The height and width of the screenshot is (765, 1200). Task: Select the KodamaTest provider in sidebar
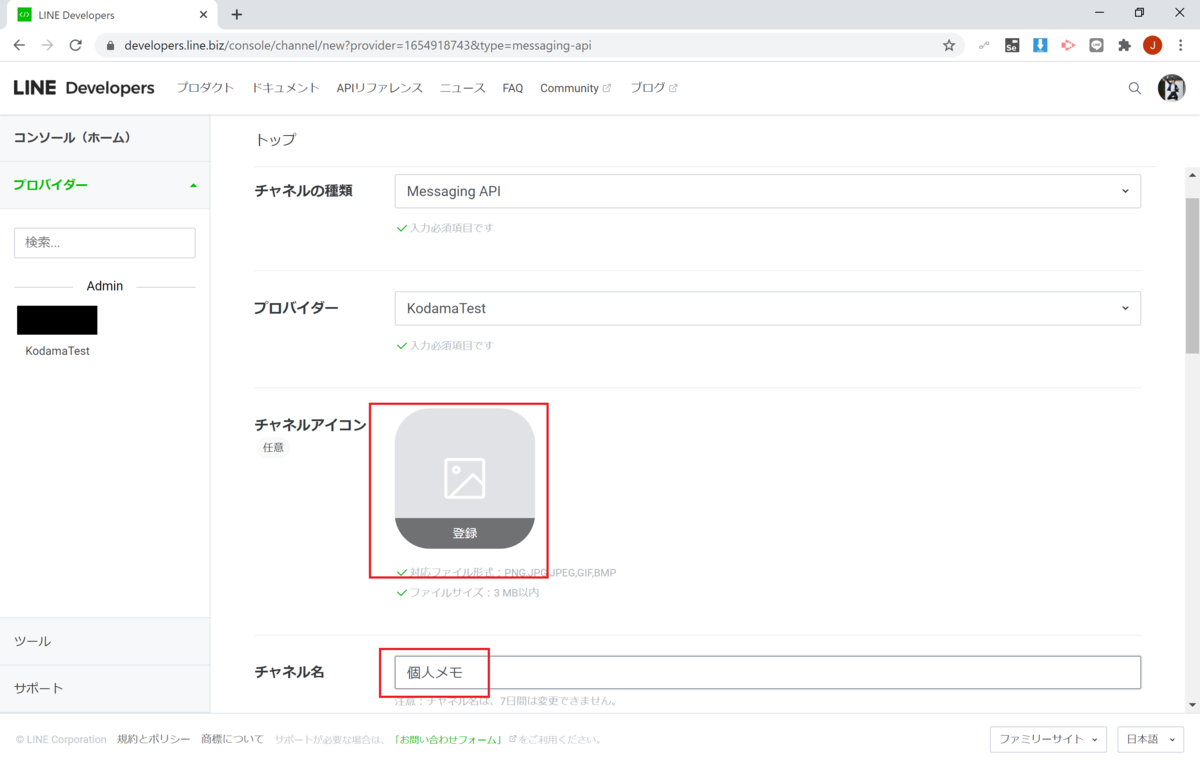(58, 351)
